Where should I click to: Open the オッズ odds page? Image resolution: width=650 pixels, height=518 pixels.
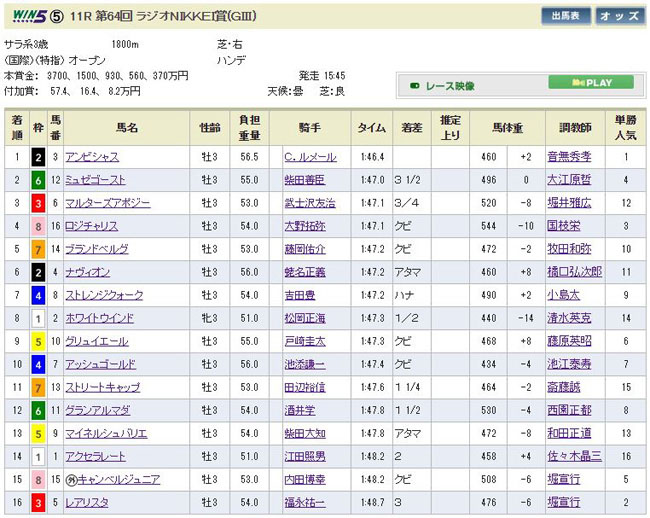click(620, 16)
